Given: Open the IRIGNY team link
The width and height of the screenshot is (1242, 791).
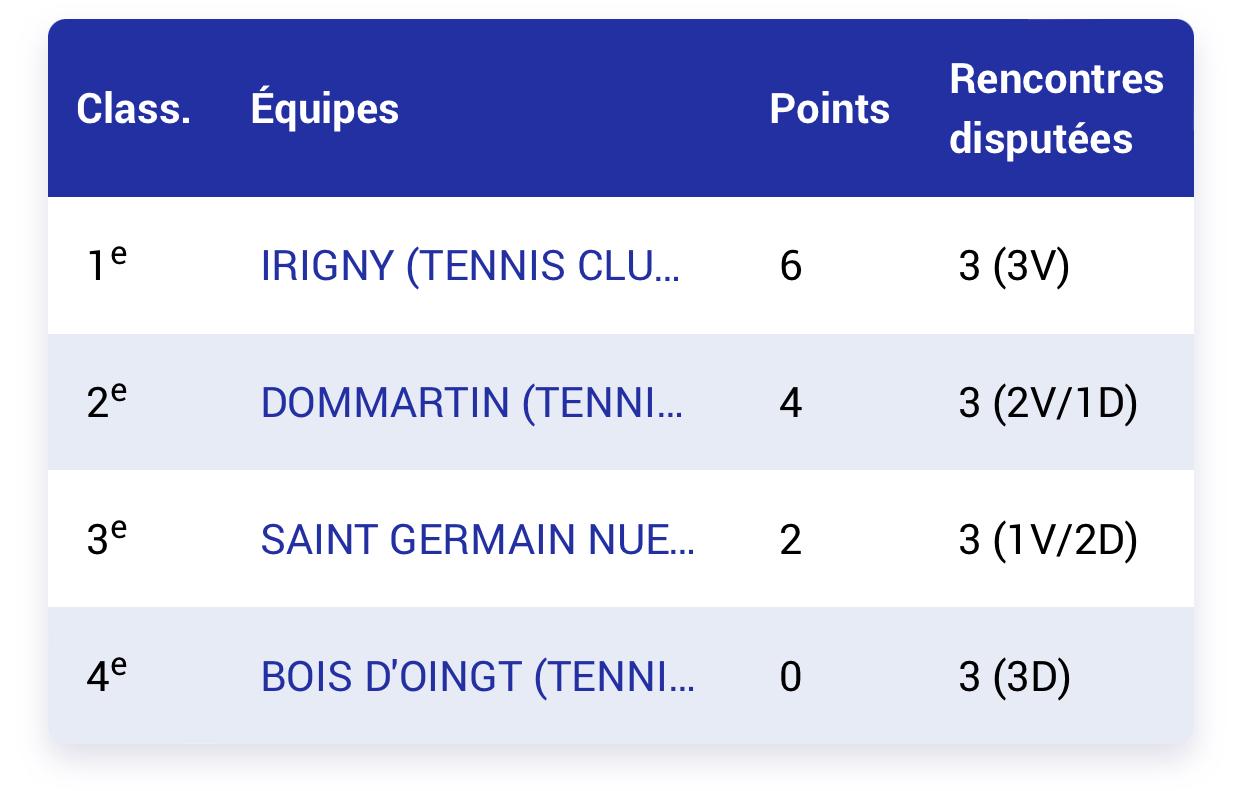Looking at the screenshot, I should point(470,267).
